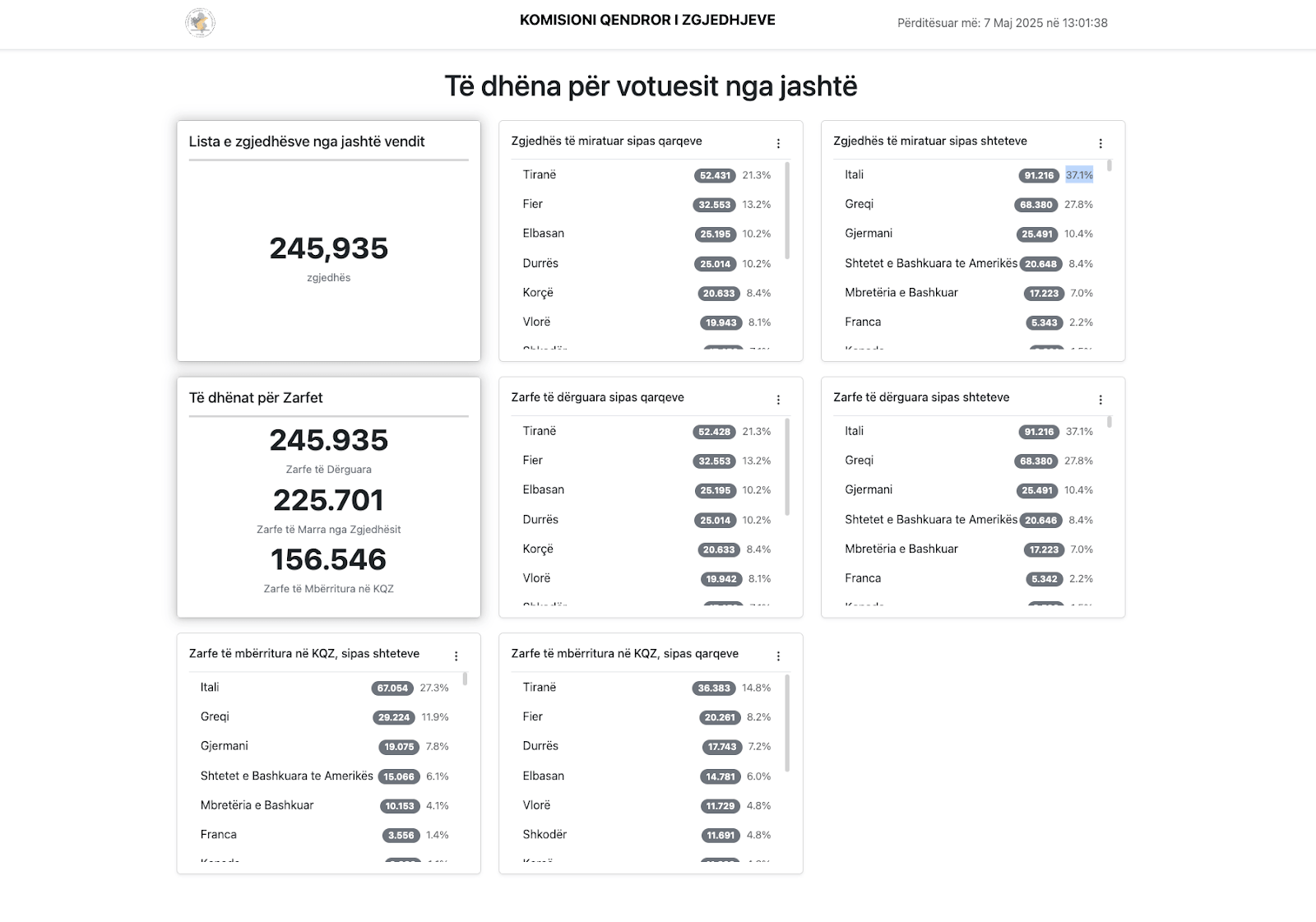Image resolution: width=1316 pixels, height=922 pixels.
Task: Open the options menu for Zarfe të dërguara sipas qarqeve
Action: pos(778,400)
